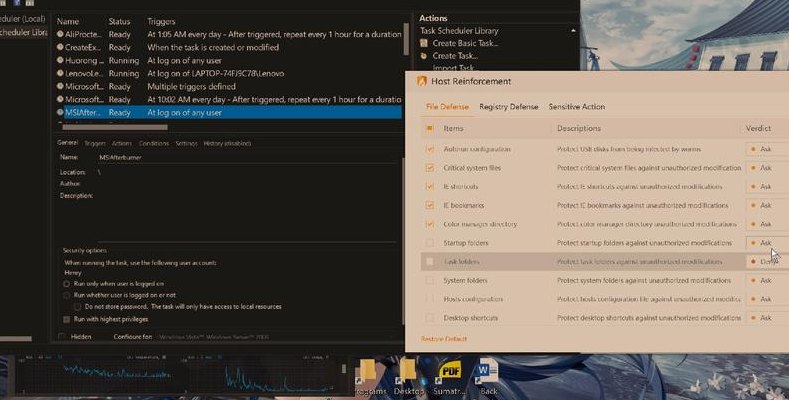Uncheck the Autorun configuration item
Image resolution: width=789 pixels, height=400 pixels.
(x=429, y=149)
